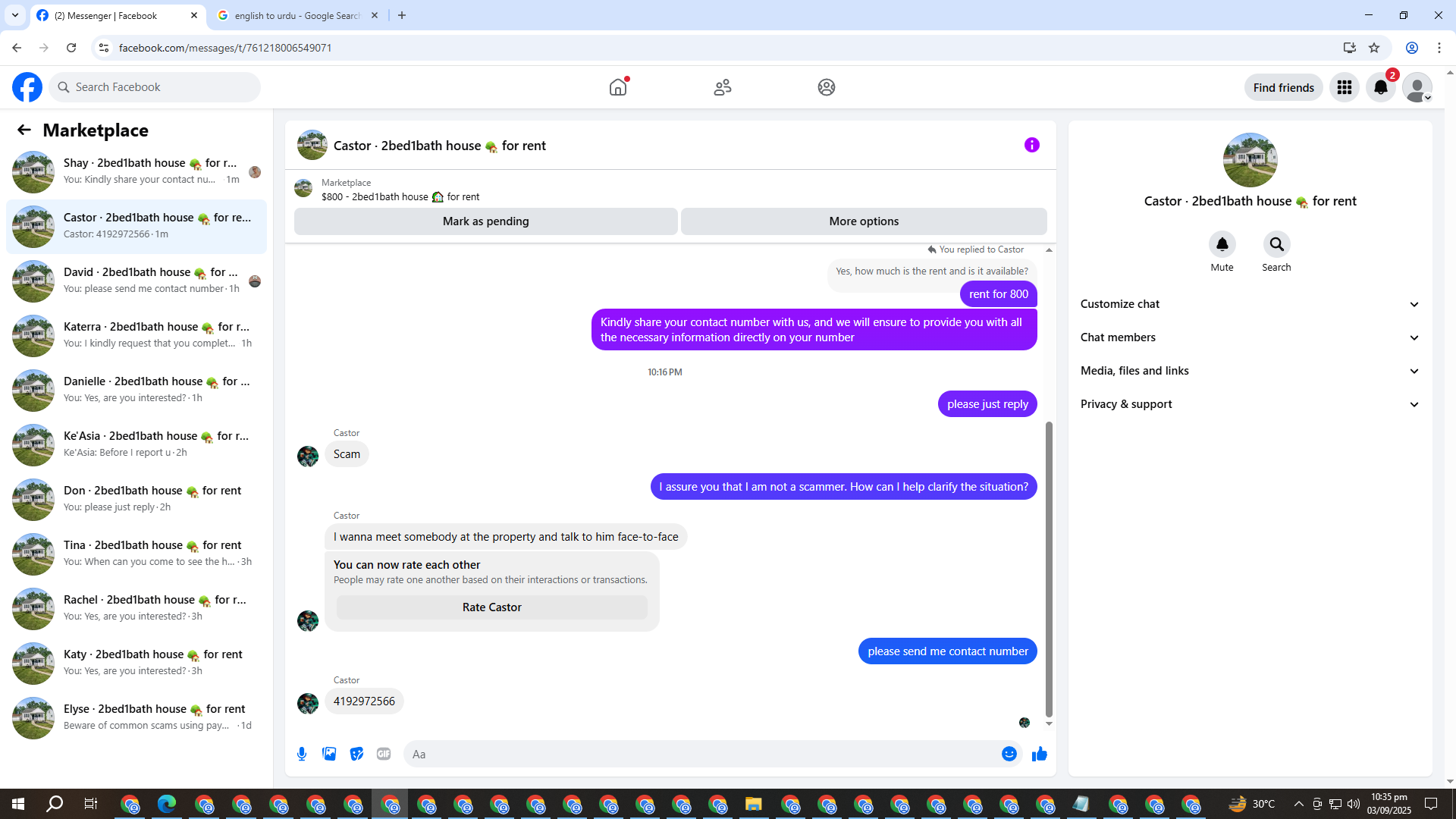The width and height of the screenshot is (1456, 819).
Task: Search in conversation using the magnifier icon
Action: pyautogui.click(x=1277, y=244)
